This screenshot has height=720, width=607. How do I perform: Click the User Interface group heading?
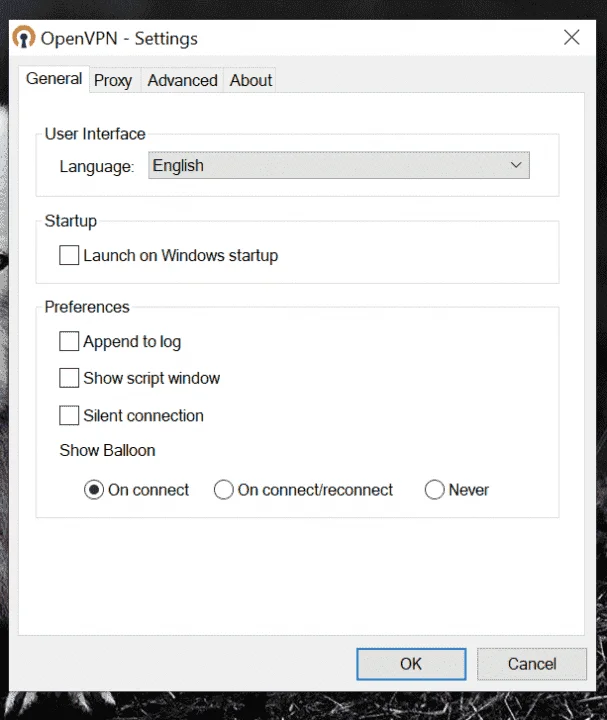95,134
